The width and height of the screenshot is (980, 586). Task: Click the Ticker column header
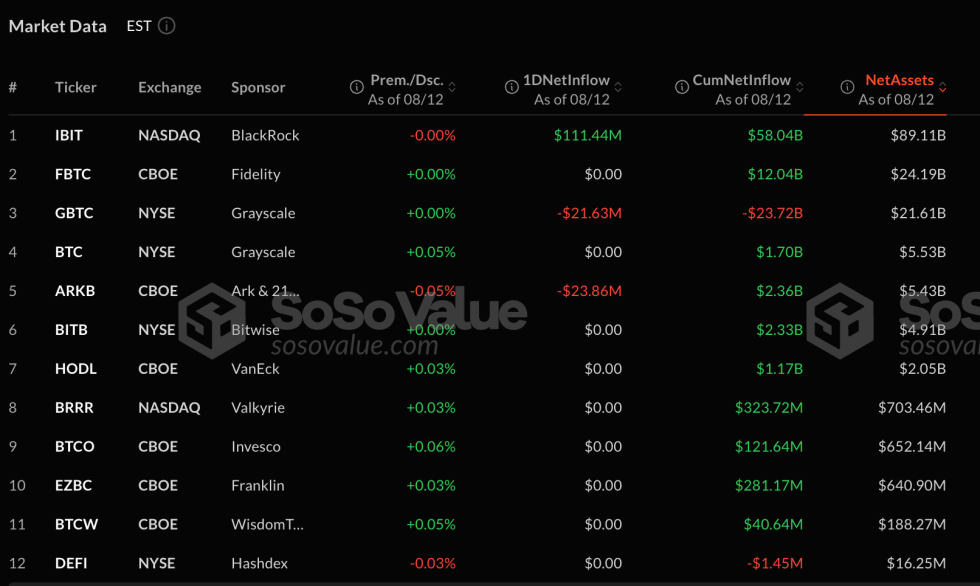[x=76, y=87]
